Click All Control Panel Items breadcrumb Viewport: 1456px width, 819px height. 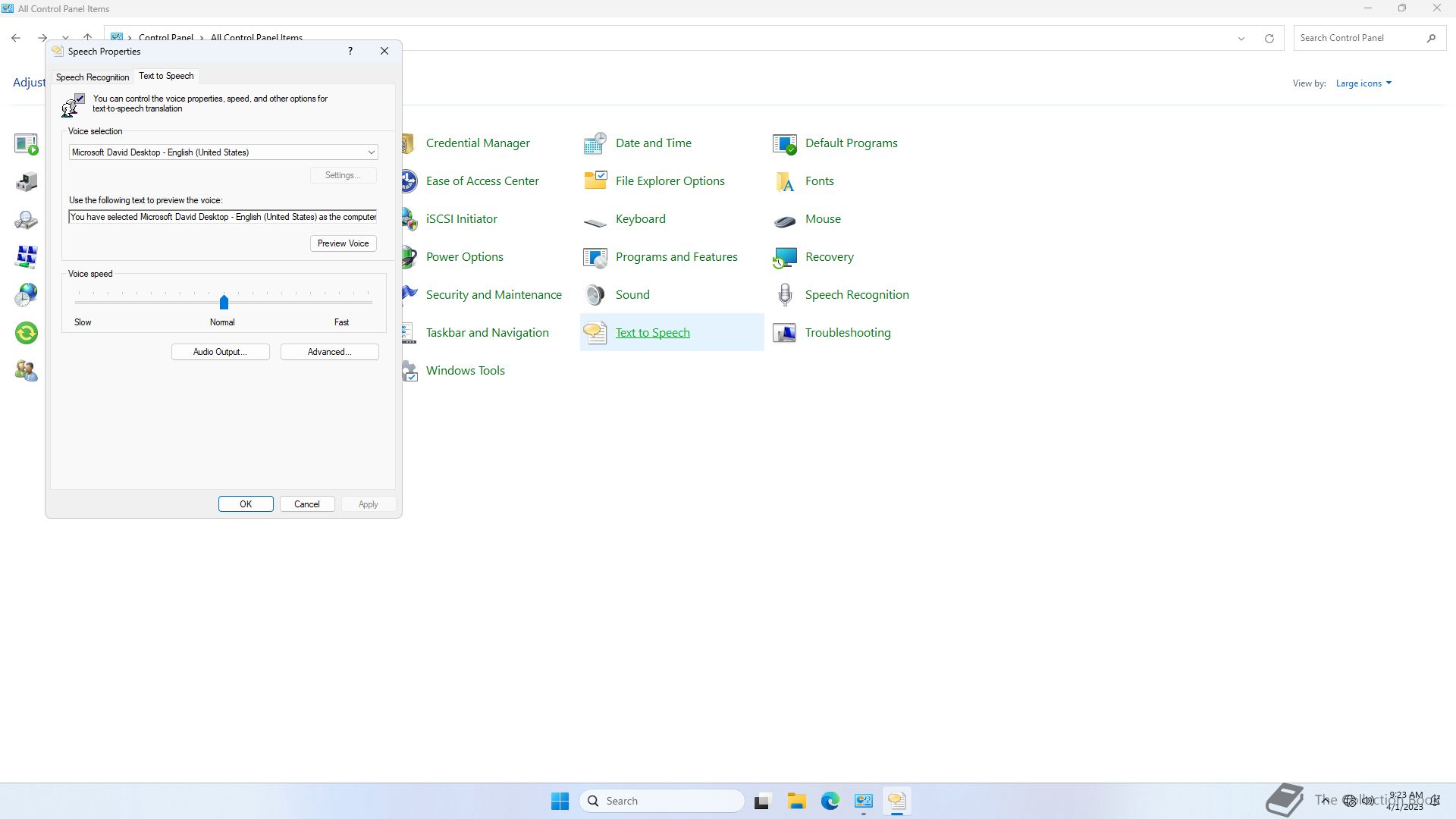click(256, 37)
